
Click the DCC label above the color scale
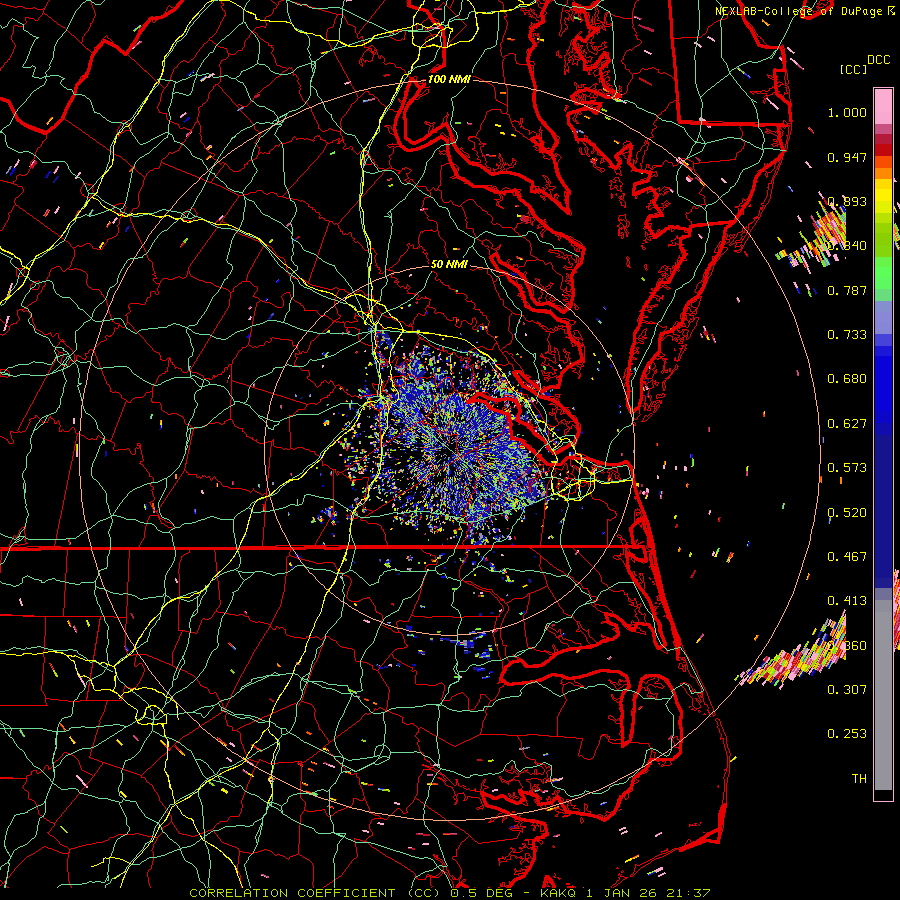tap(878, 59)
